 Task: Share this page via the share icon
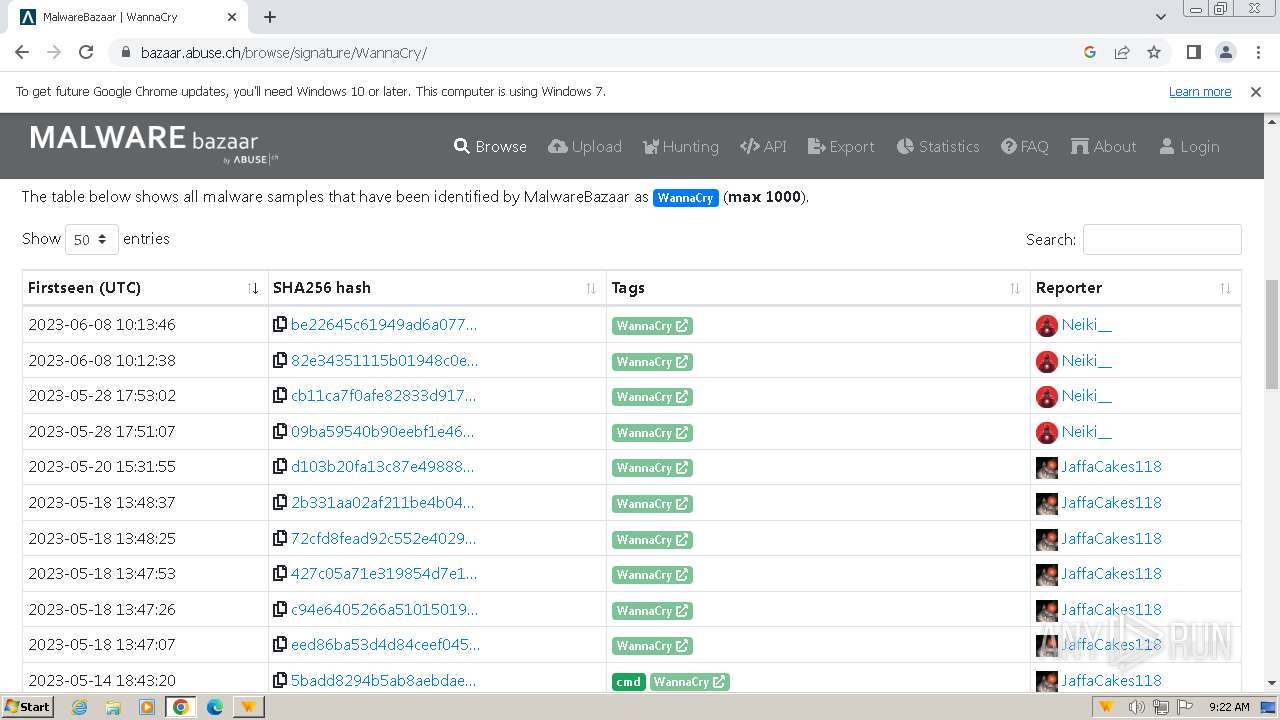(x=1122, y=52)
